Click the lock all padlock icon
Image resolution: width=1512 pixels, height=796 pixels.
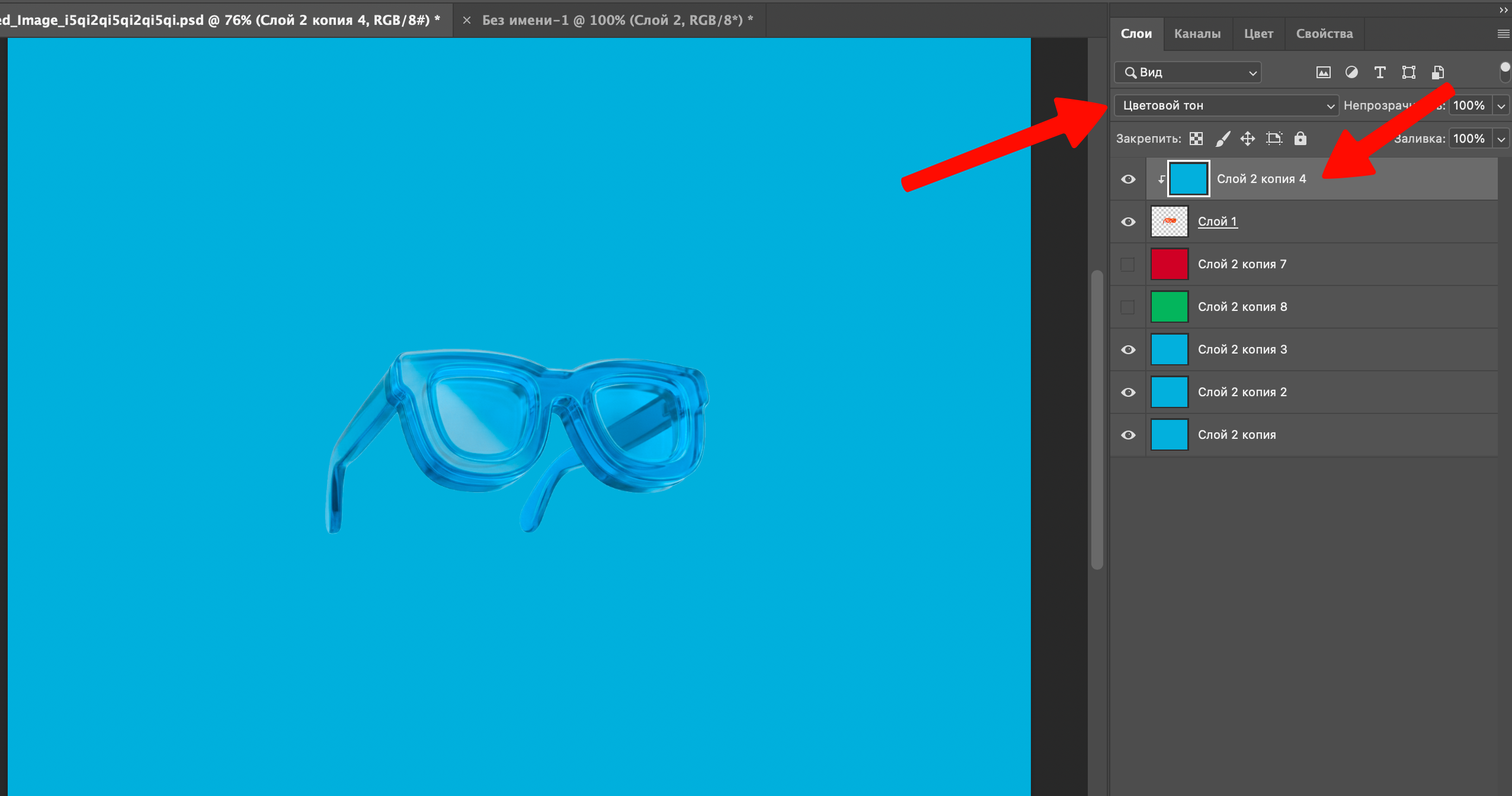point(1300,138)
